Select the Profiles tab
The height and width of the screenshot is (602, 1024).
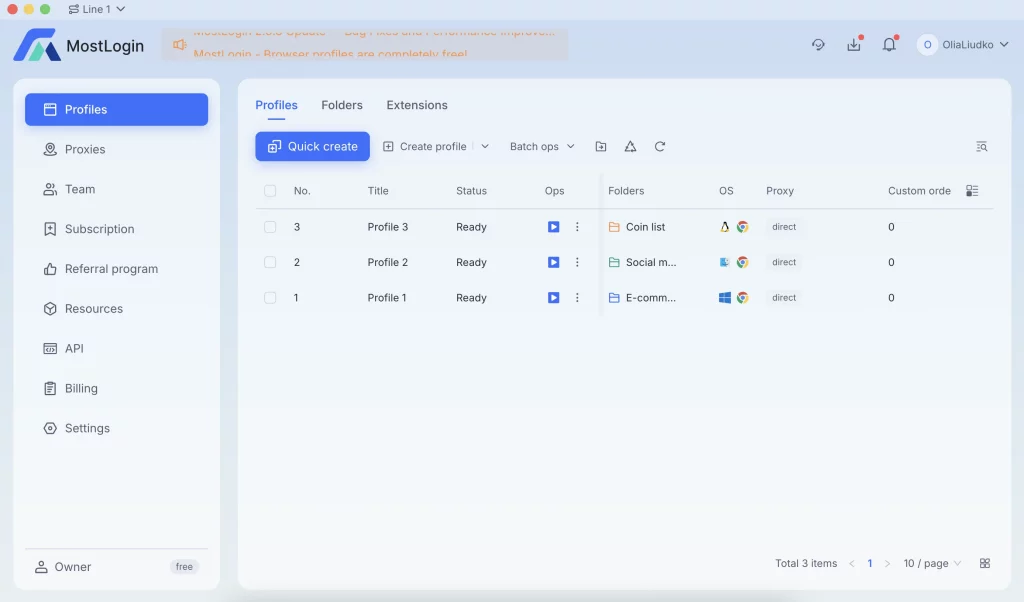(276, 105)
